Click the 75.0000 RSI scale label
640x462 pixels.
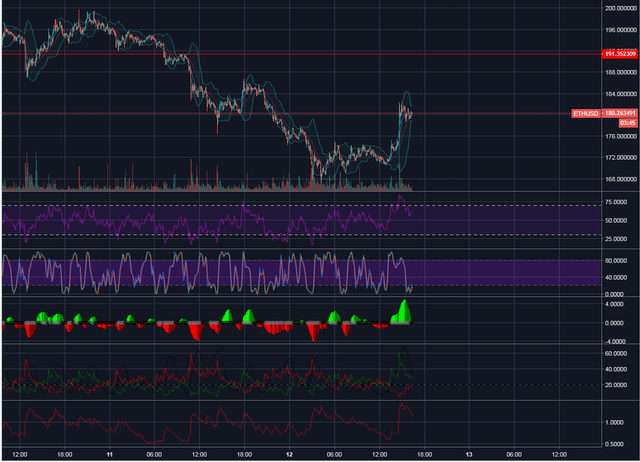click(x=616, y=202)
